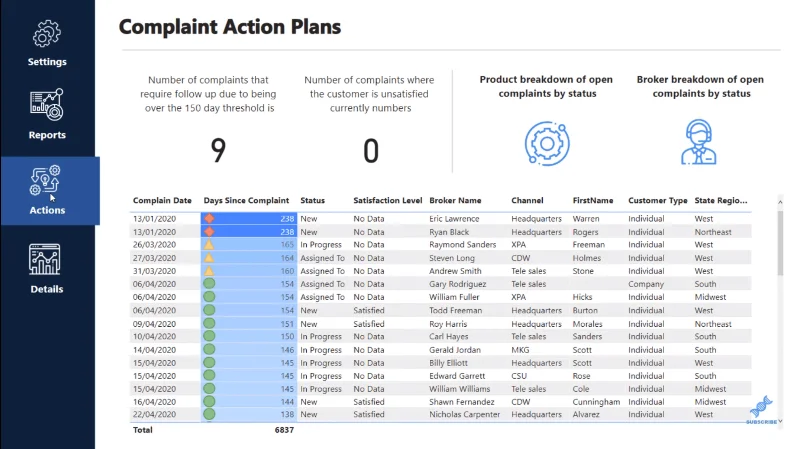
Task: Sort table by Status column header
Action: (x=312, y=201)
